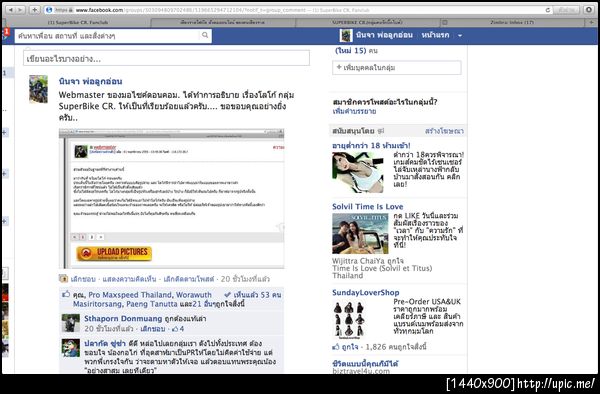The image size is (600, 394).
Task: Open นินจา พ่อลูกอ่อน profile name in header
Action: pyautogui.click(x=384, y=35)
